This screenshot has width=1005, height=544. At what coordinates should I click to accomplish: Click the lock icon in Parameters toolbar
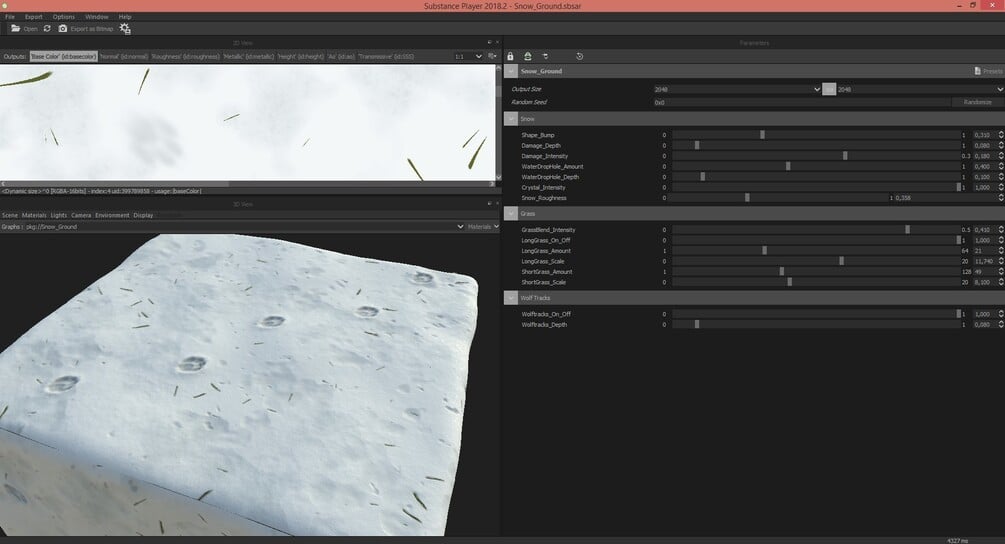[x=510, y=56]
